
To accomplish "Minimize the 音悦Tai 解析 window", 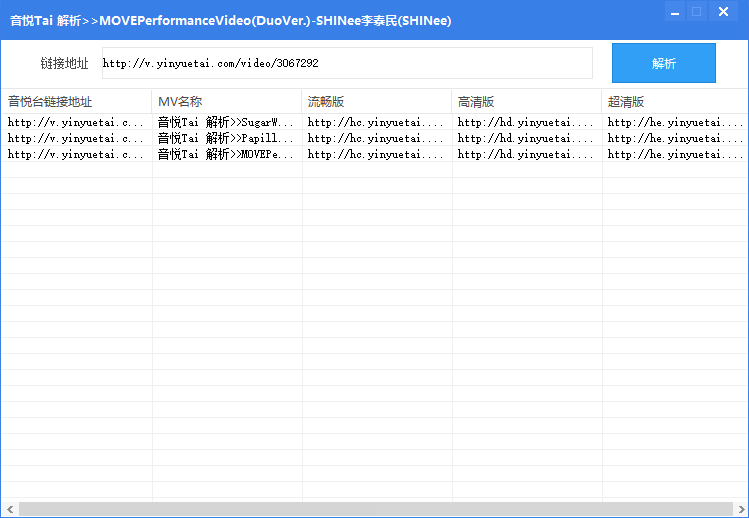I will click(675, 12).
